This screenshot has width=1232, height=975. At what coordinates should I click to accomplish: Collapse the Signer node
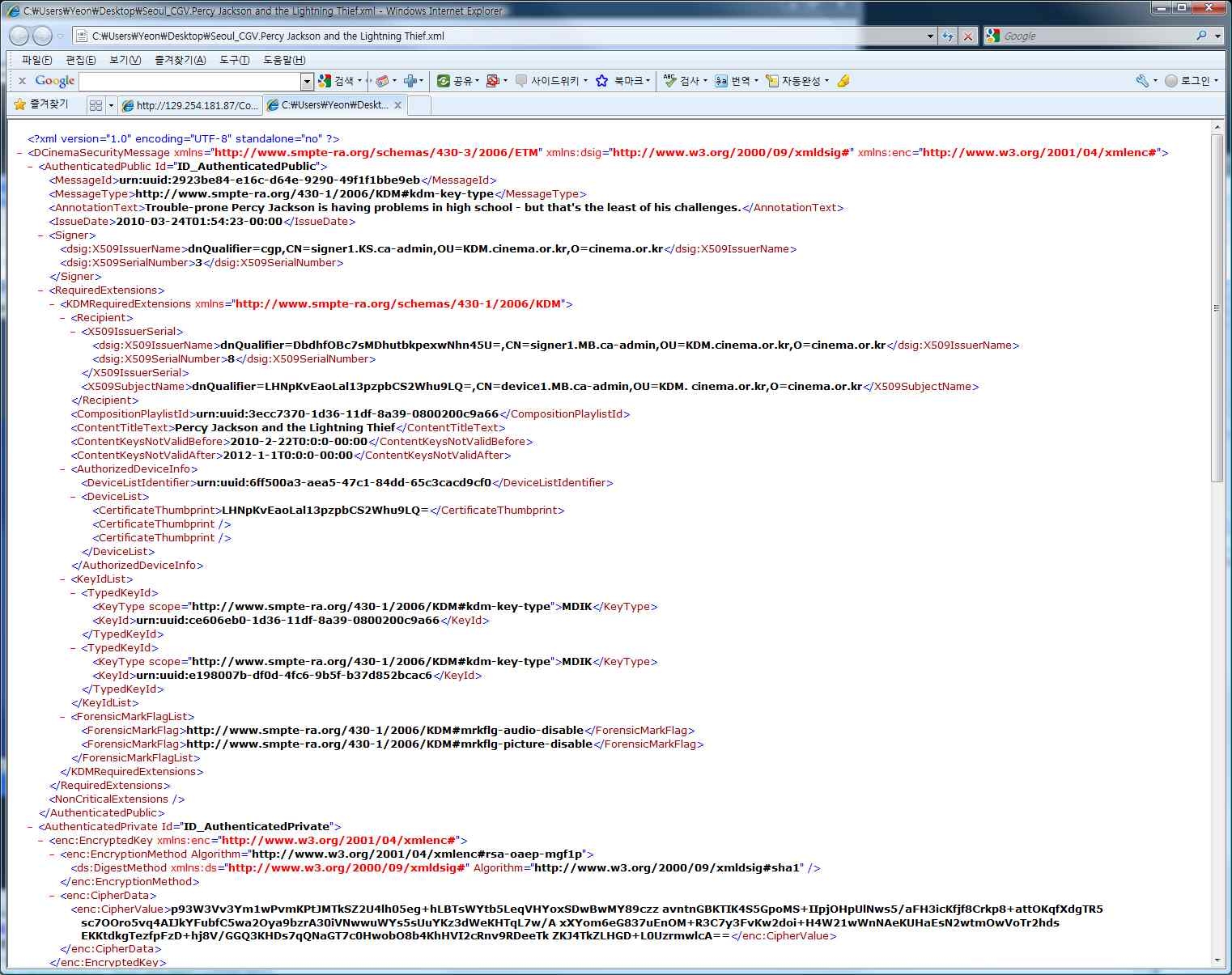tap(40, 235)
